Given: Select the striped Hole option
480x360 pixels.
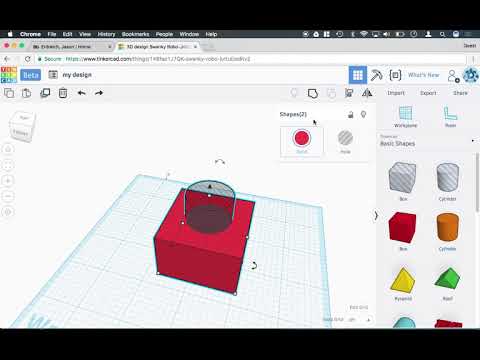Looking at the screenshot, I should 345,138.
